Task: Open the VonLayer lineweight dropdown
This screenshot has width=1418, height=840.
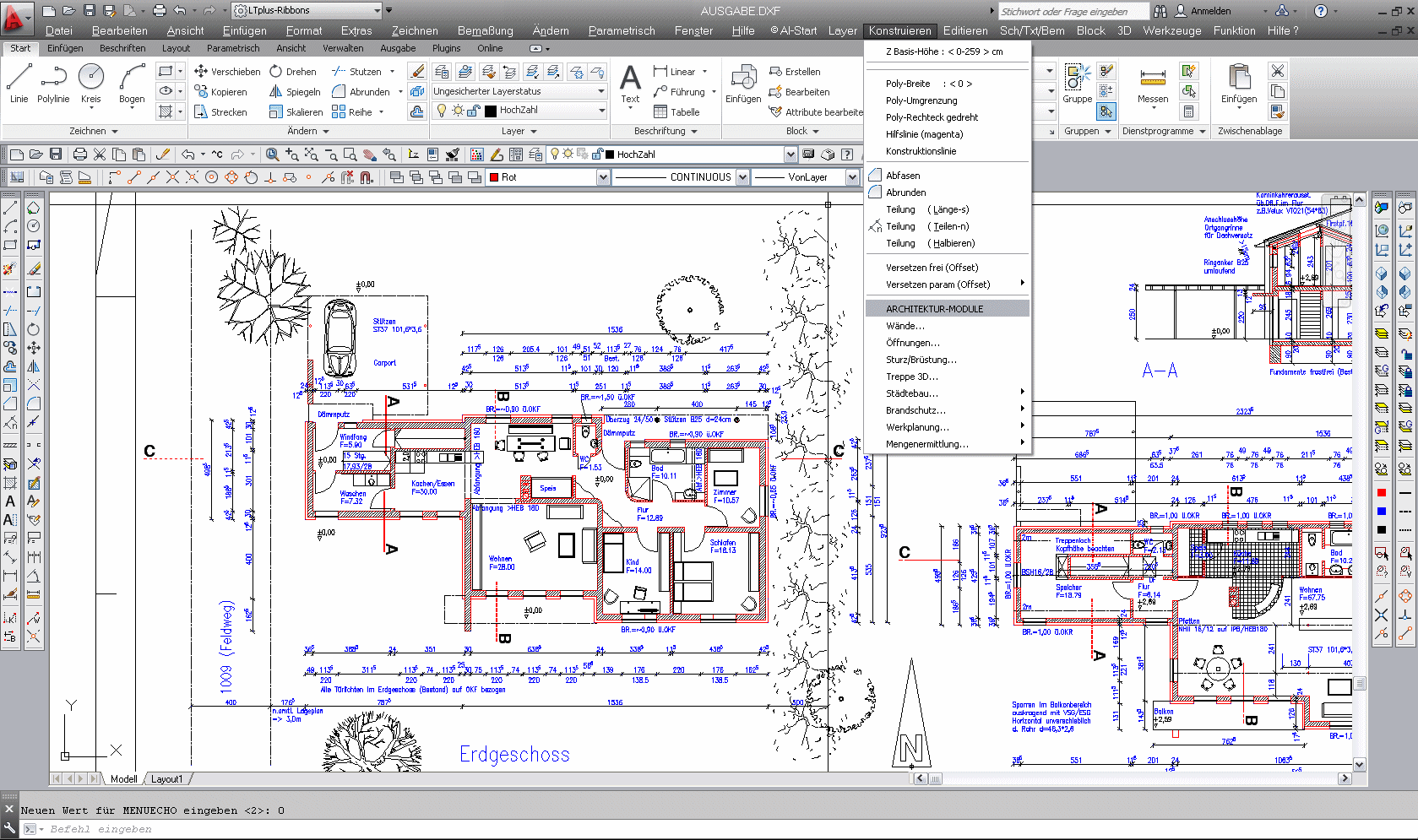Action: click(851, 177)
